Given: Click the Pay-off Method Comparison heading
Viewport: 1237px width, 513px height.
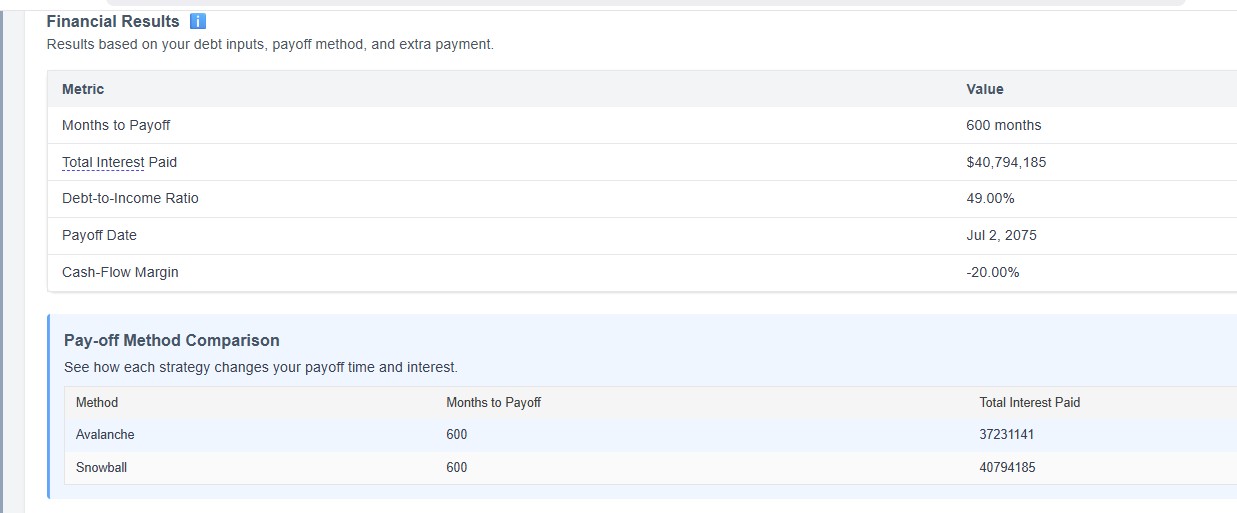Looking at the screenshot, I should (x=172, y=340).
